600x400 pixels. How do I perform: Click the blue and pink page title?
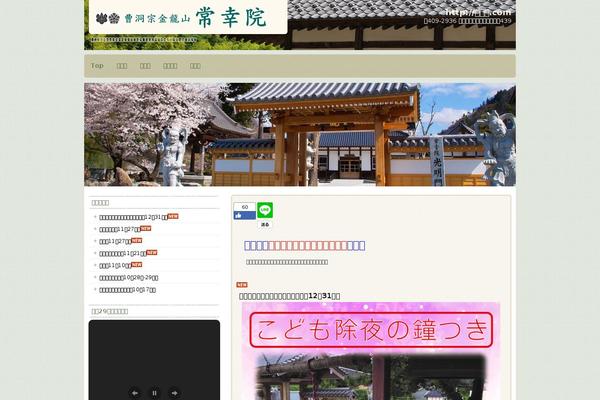pos(305,245)
